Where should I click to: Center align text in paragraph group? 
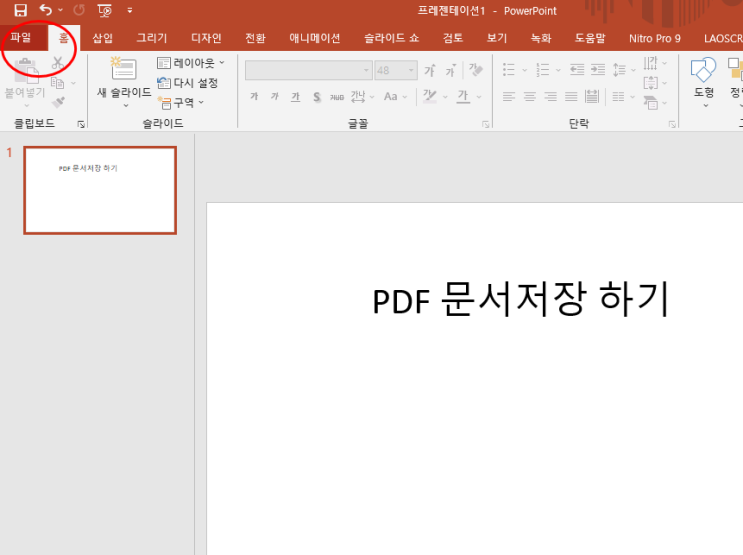(x=530, y=97)
